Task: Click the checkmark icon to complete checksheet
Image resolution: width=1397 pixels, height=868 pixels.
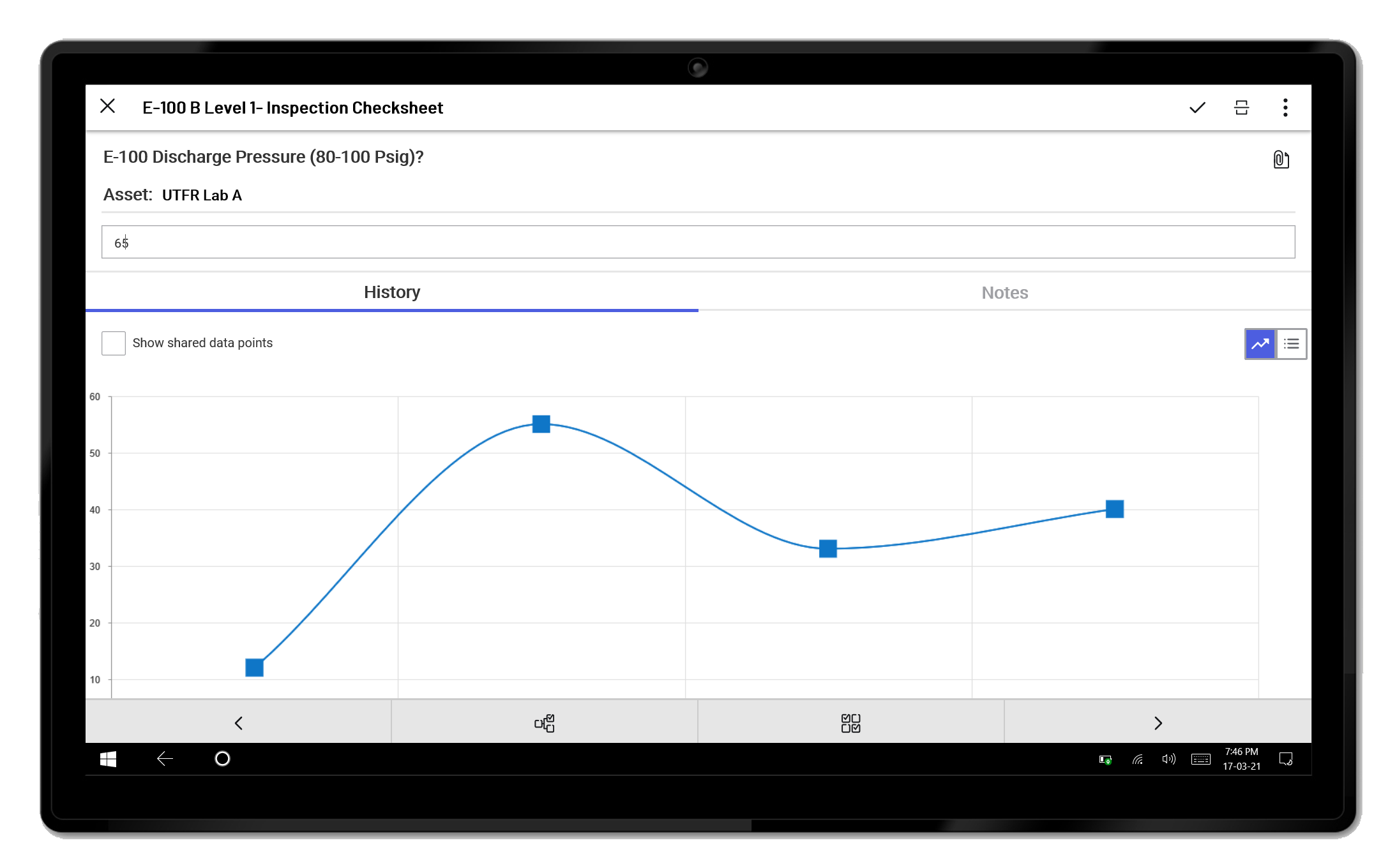Action: pos(1197,108)
